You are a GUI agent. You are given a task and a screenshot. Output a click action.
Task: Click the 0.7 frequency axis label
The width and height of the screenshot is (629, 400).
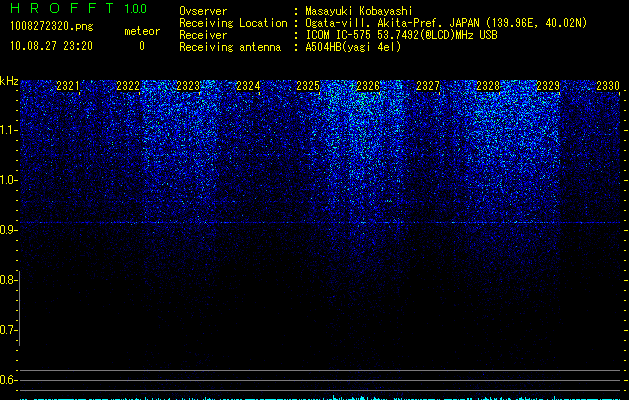click(8, 330)
